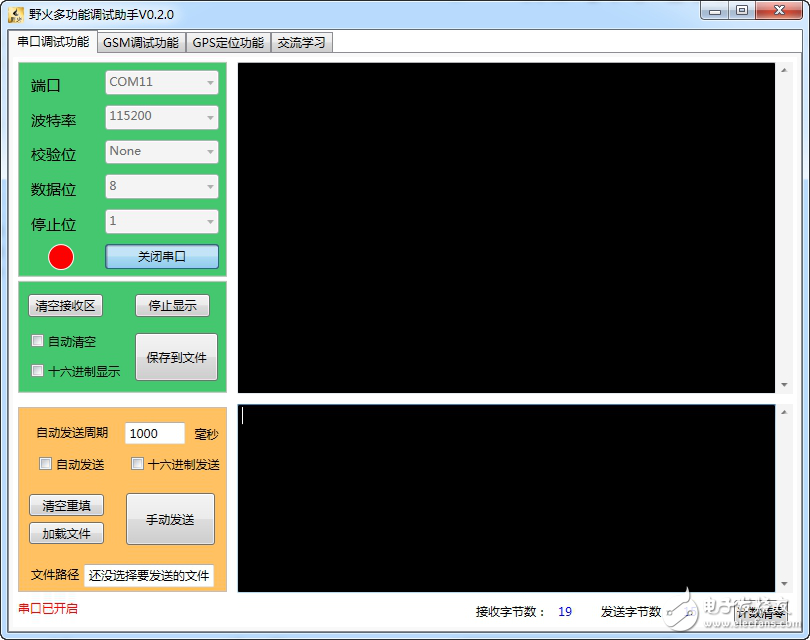Open the 交流学习 tab
Screen dimensions: 810x640
click(x=302, y=42)
